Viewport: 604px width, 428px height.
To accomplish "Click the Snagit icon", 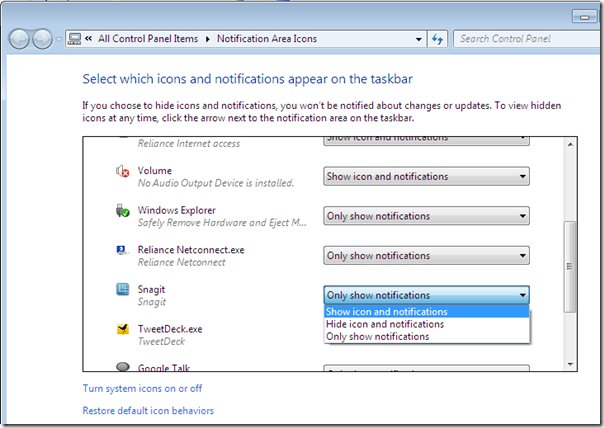I will point(122,289).
